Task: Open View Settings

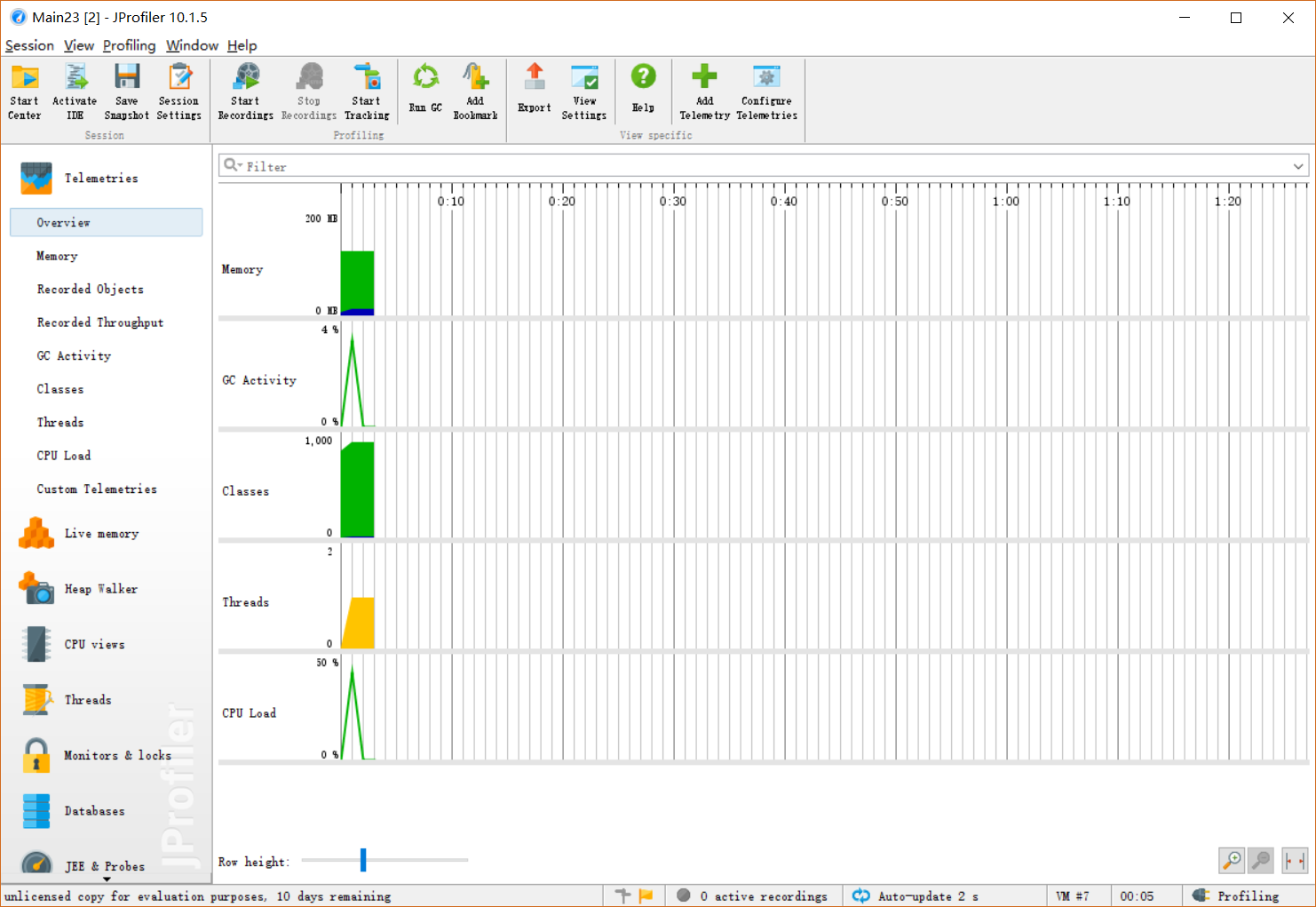Action: (x=584, y=91)
